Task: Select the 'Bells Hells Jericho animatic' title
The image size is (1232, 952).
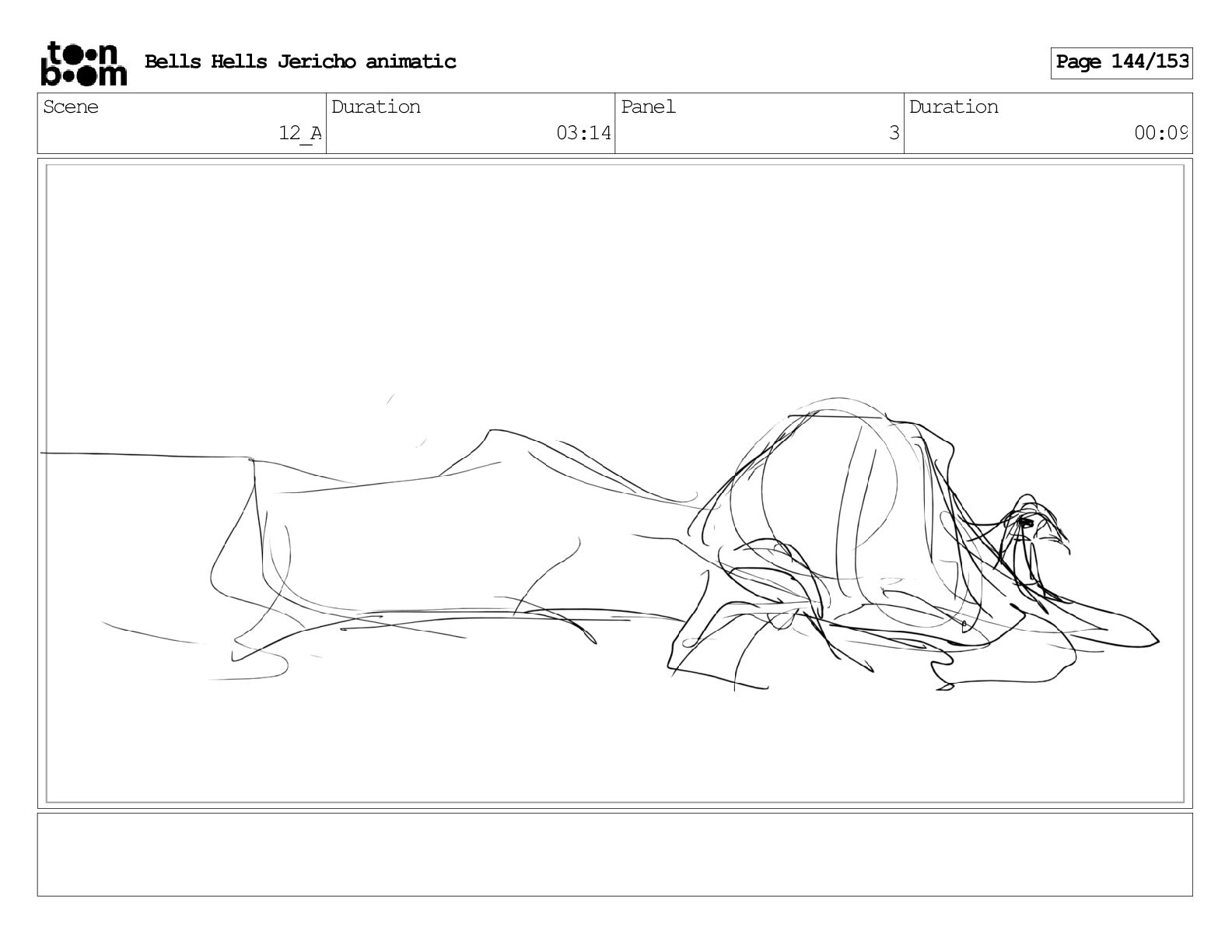Action: pyautogui.click(x=300, y=61)
